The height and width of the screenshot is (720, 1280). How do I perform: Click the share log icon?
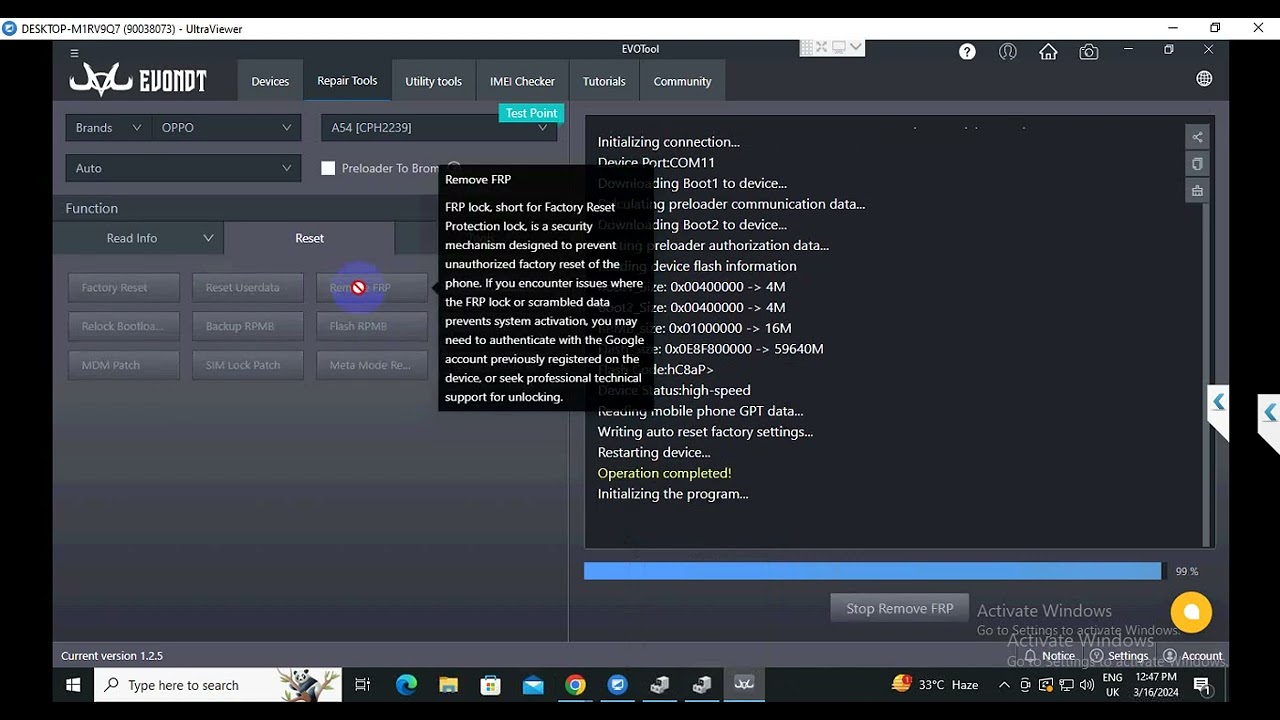(1197, 137)
